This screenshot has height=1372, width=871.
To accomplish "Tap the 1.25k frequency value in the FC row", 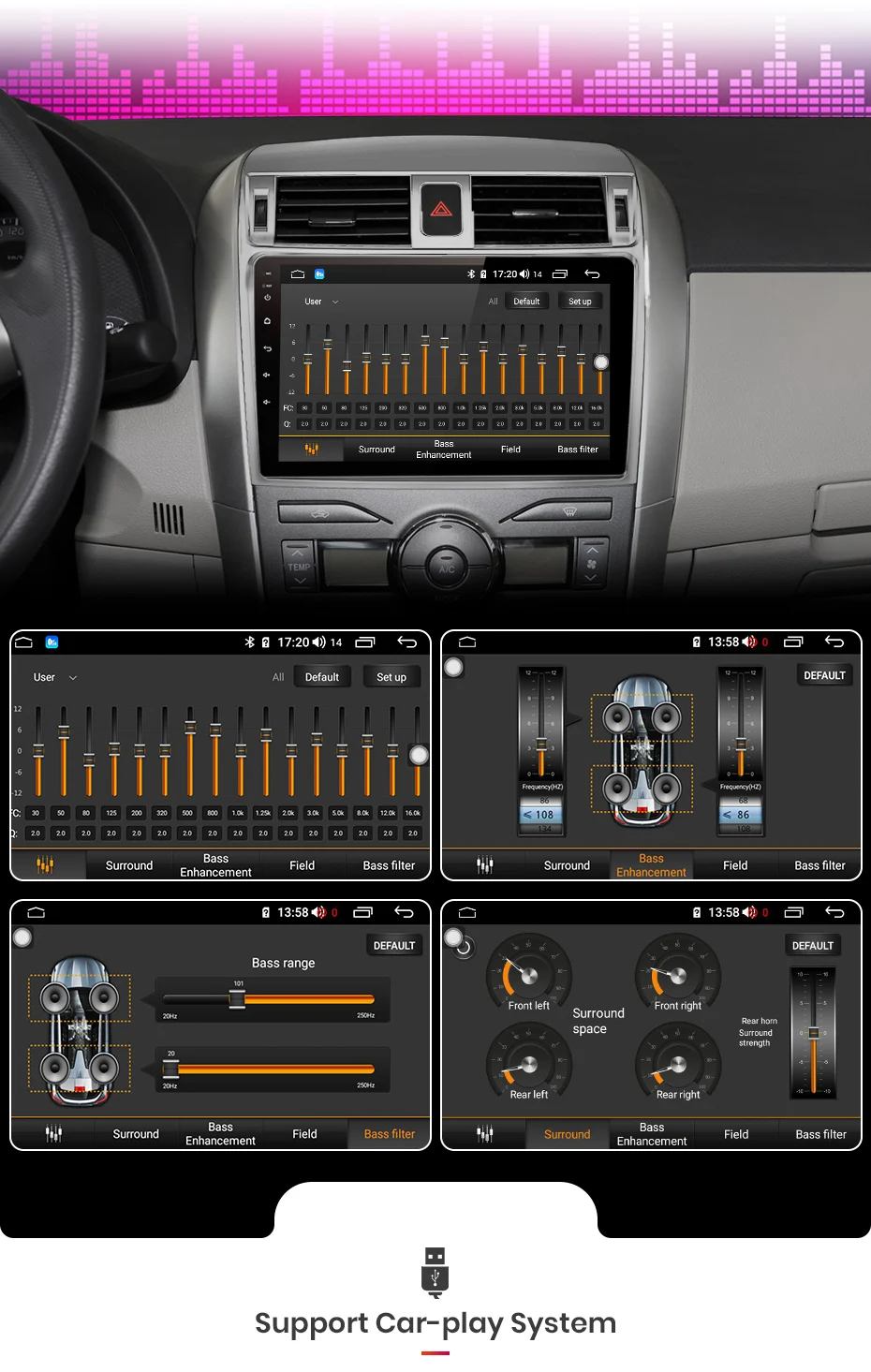I will coord(263,813).
